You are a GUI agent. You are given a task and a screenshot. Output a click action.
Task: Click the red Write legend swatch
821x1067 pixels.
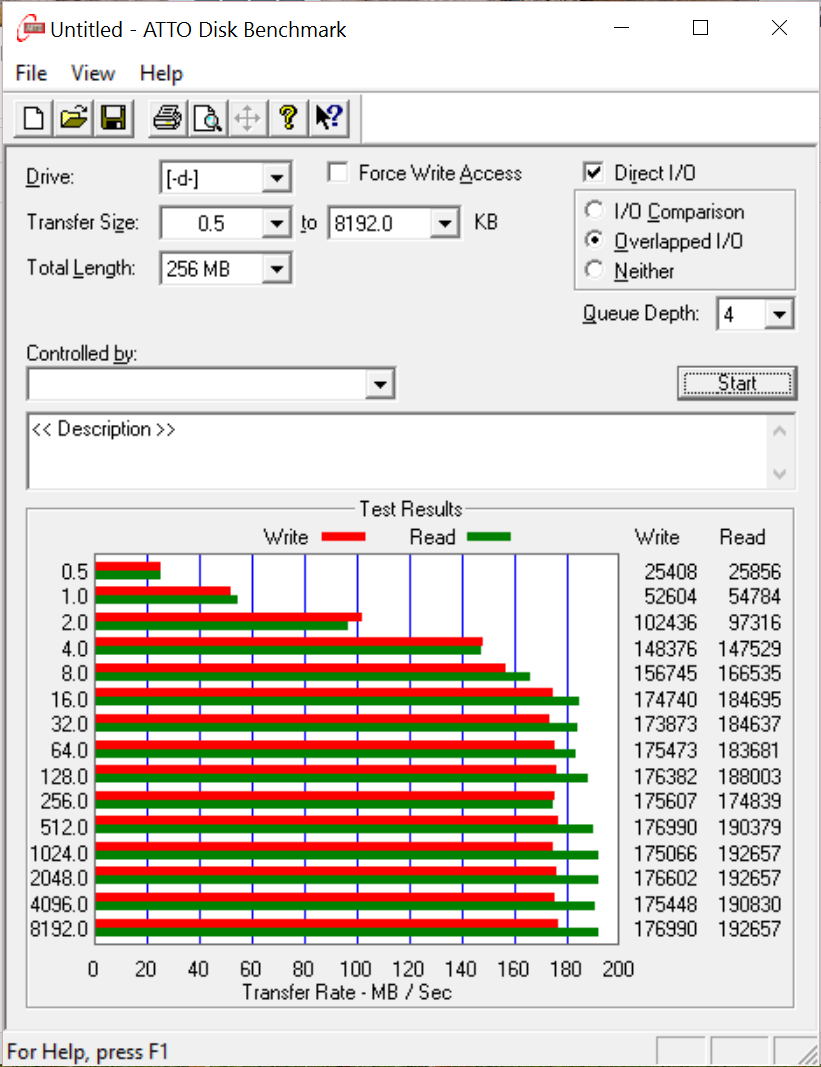pyautogui.click(x=343, y=537)
